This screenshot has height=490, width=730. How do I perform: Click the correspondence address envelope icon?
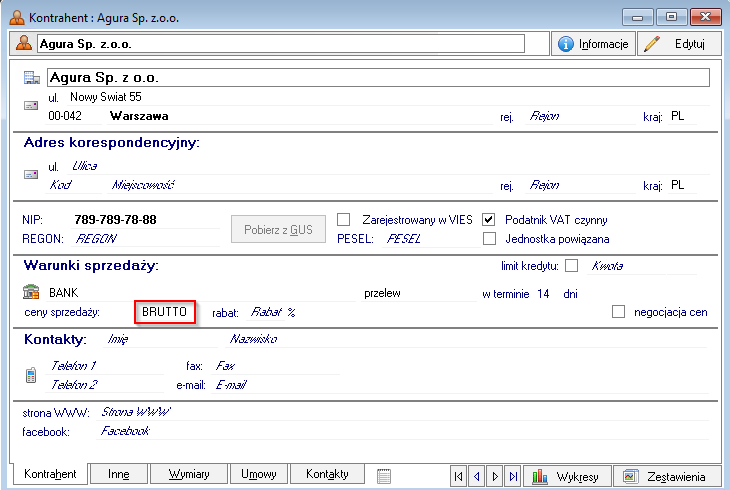click(x=31, y=173)
